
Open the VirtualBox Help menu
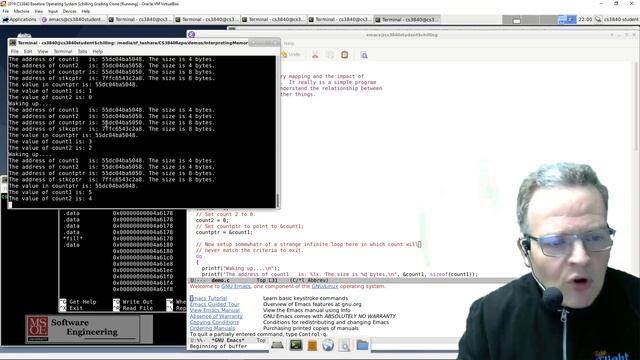[85, 11]
